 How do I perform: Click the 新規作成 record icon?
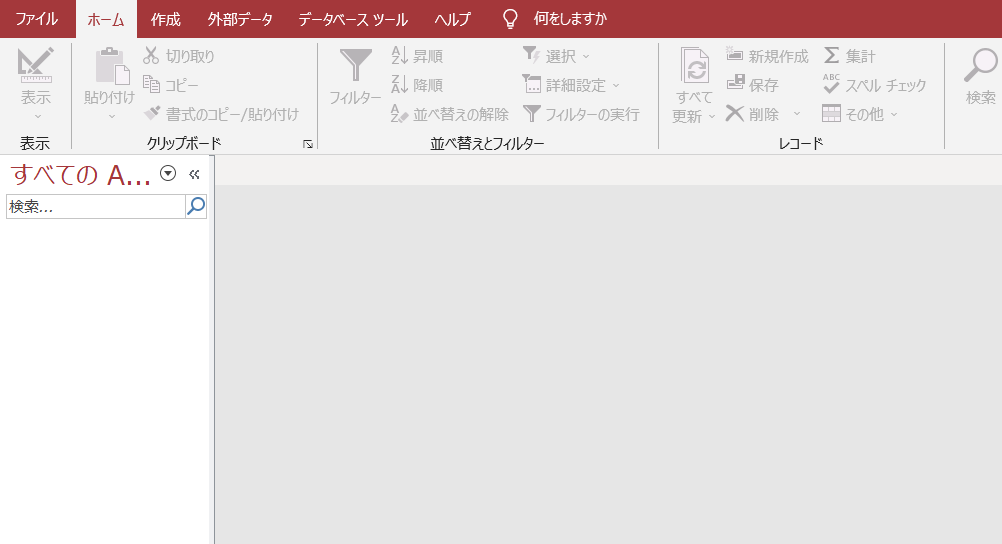click(x=735, y=55)
